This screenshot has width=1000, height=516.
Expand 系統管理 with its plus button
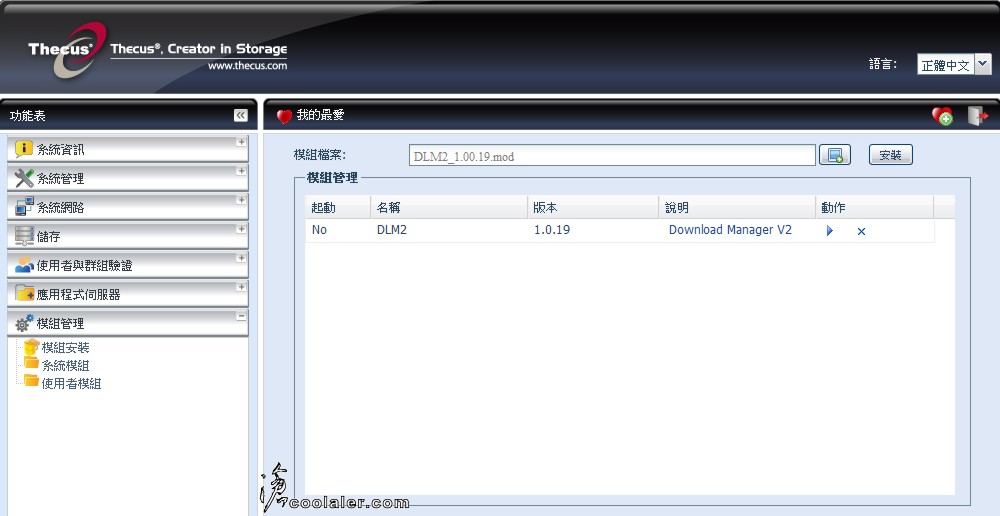pyautogui.click(x=241, y=171)
